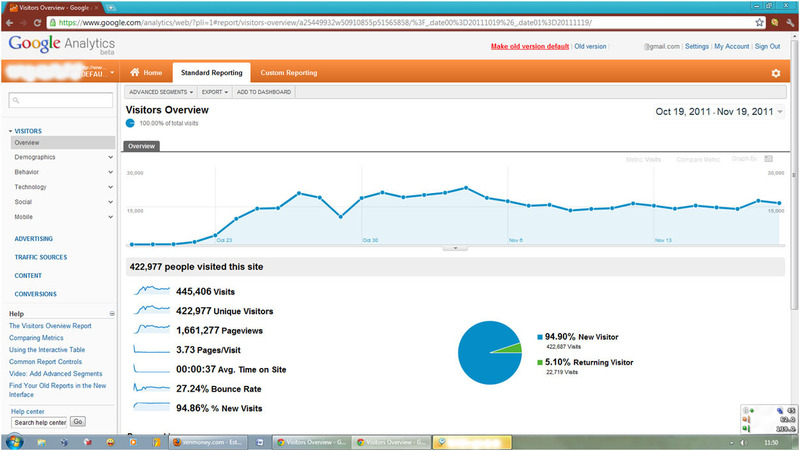Click Sign Out link
The image size is (800, 451).
pyautogui.click(x=767, y=46)
